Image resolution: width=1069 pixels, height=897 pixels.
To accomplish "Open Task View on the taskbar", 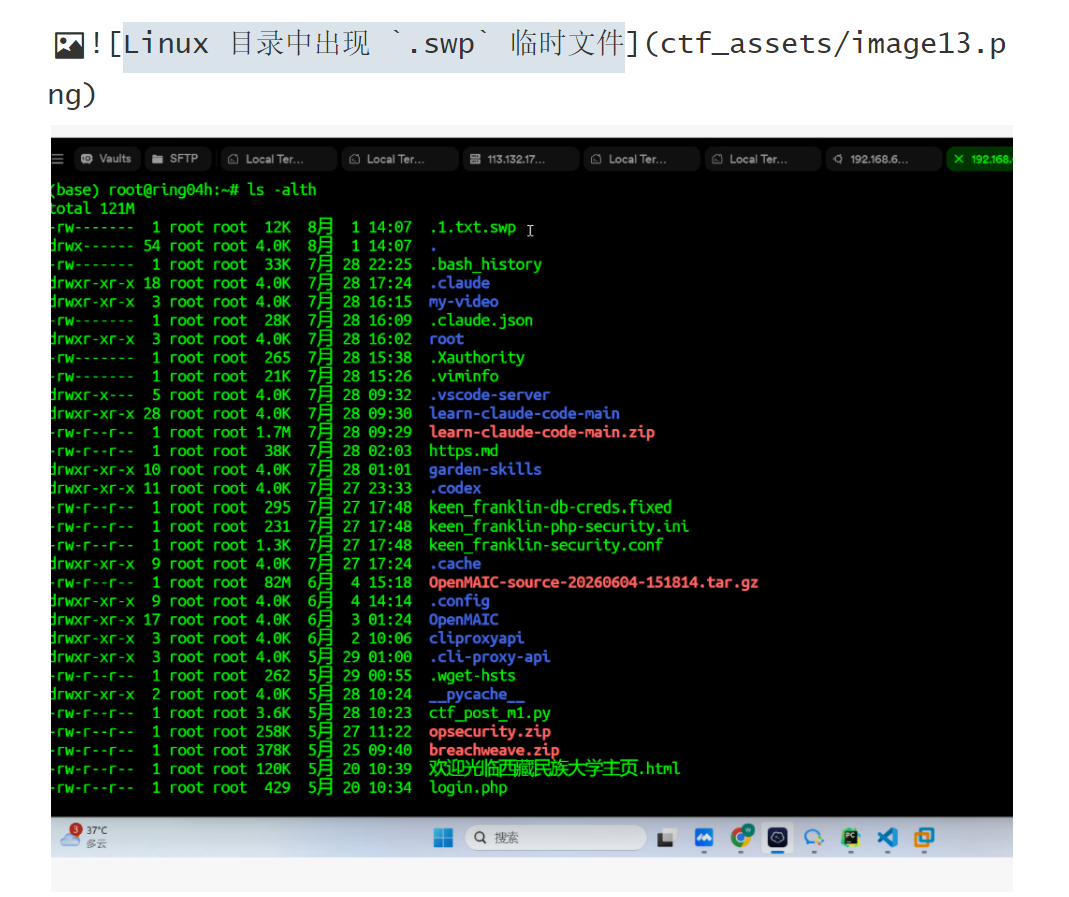I will [x=665, y=838].
